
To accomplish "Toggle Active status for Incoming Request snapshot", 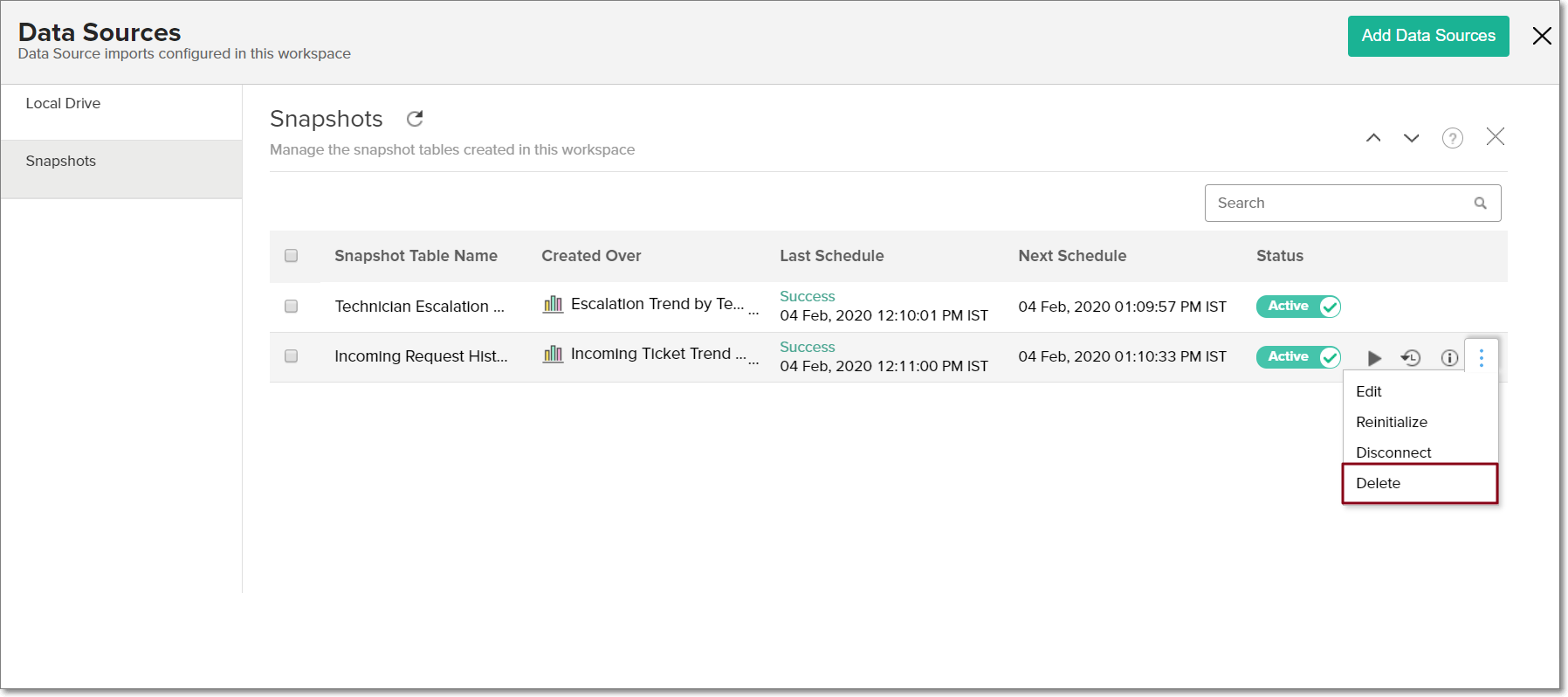I will click(x=1298, y=357).
